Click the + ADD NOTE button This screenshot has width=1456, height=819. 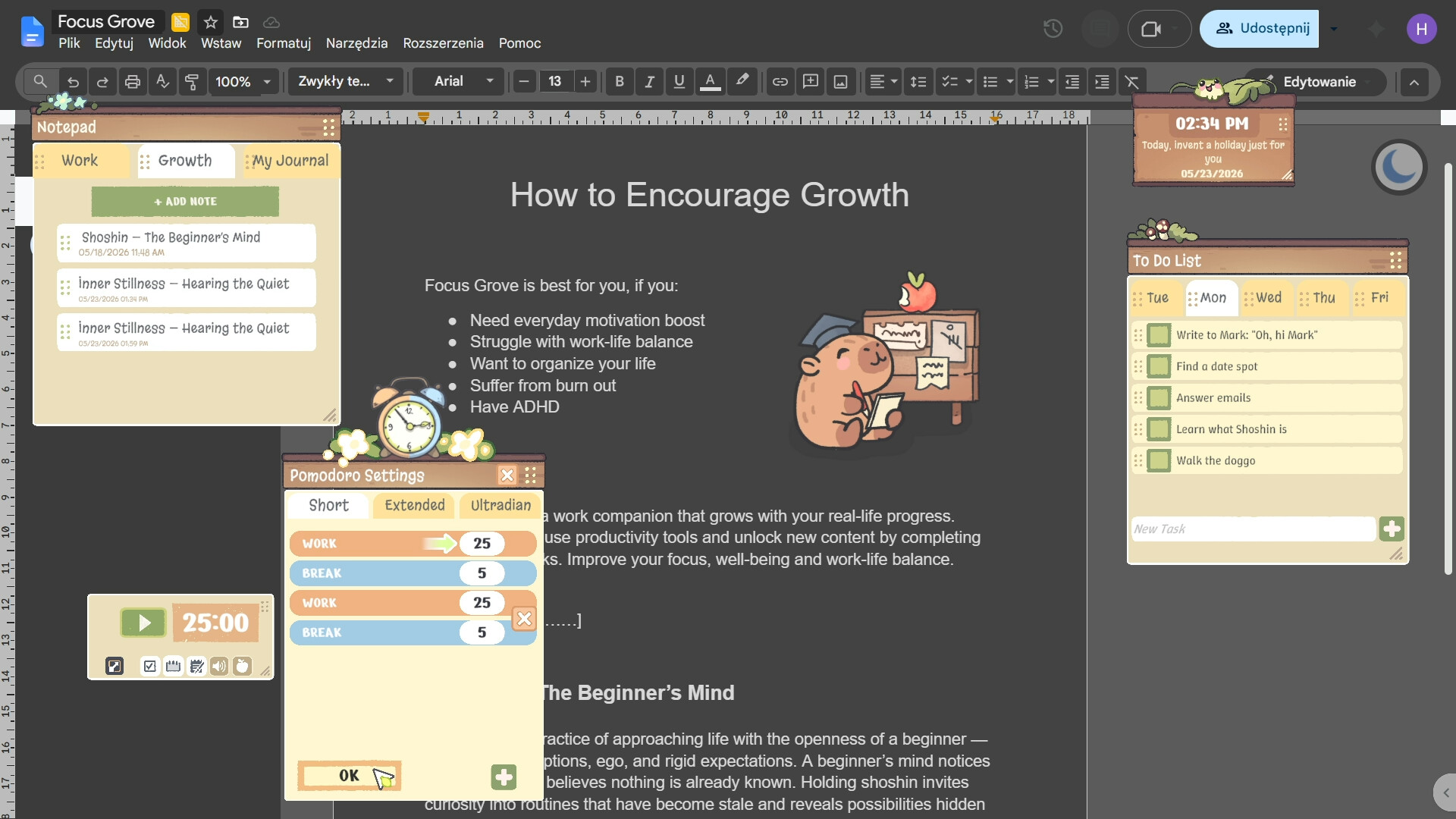point(185,202)
